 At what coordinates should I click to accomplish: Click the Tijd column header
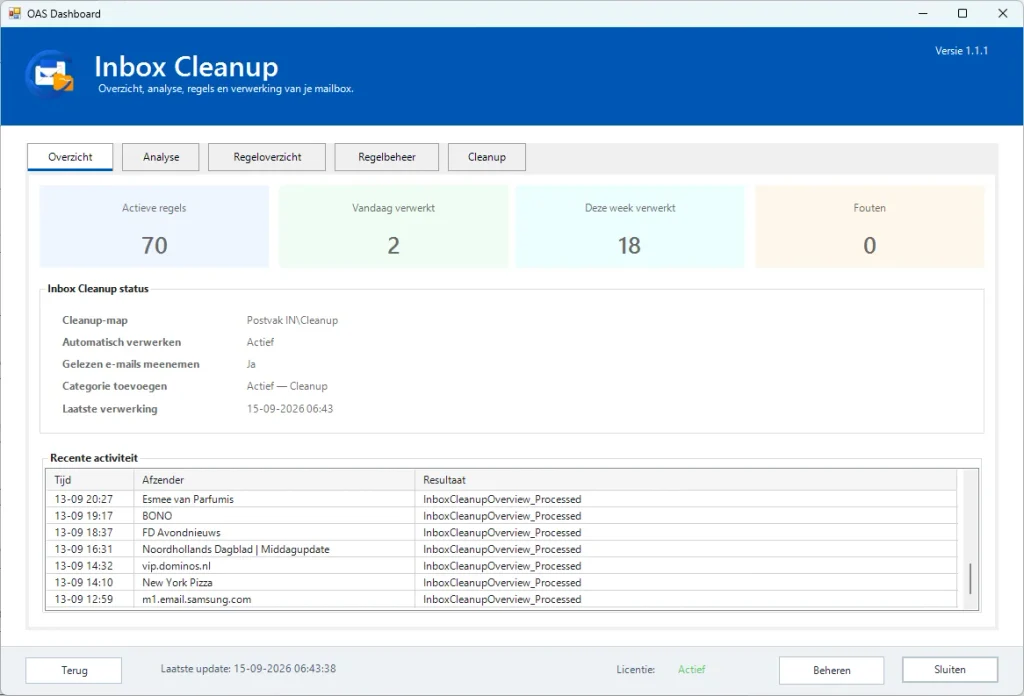tap(90, 480)
